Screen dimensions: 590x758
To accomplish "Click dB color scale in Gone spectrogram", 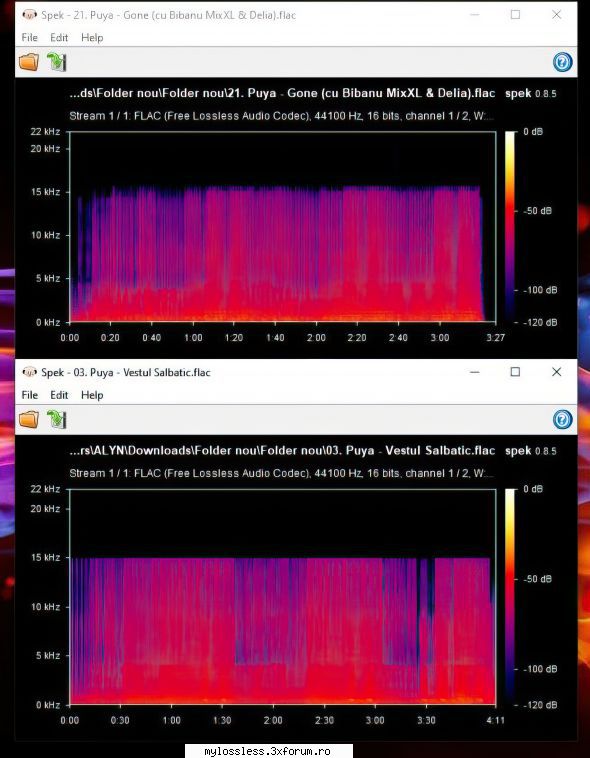I will pyautogui.click(x=510, y=226).
